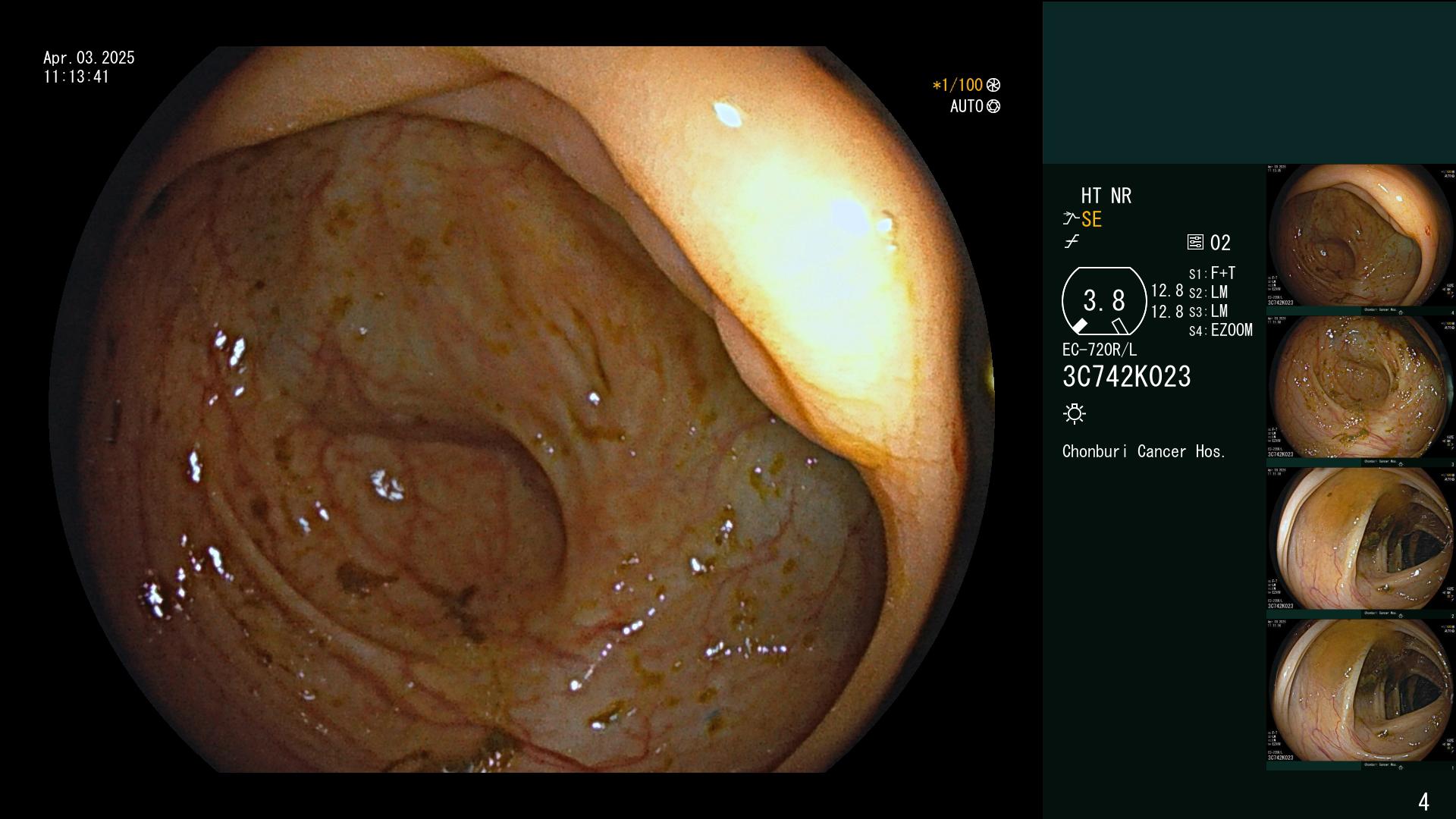Click the structure enhancement icon beside SE
Screen dimensions: 1456x819
coord(1071,219)
